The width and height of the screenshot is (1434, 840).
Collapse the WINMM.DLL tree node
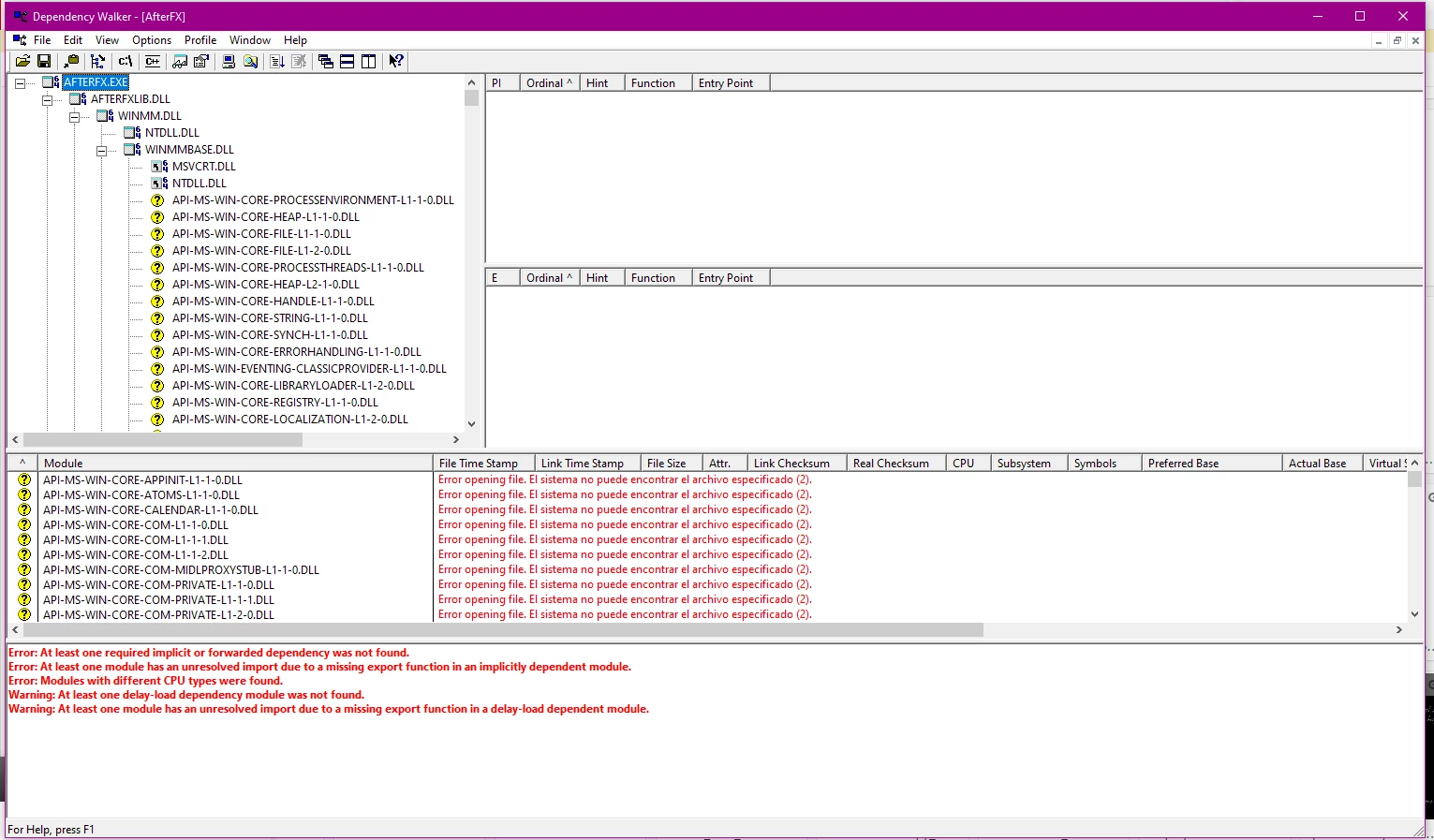(74, 116)
